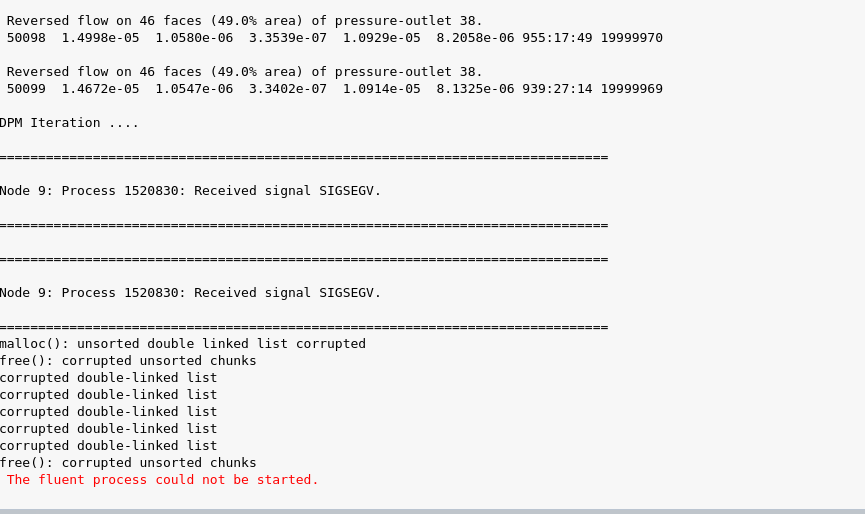Click the residual value 8.1325e-06
This screenshot has width=865, height=514.
point(475,89)
